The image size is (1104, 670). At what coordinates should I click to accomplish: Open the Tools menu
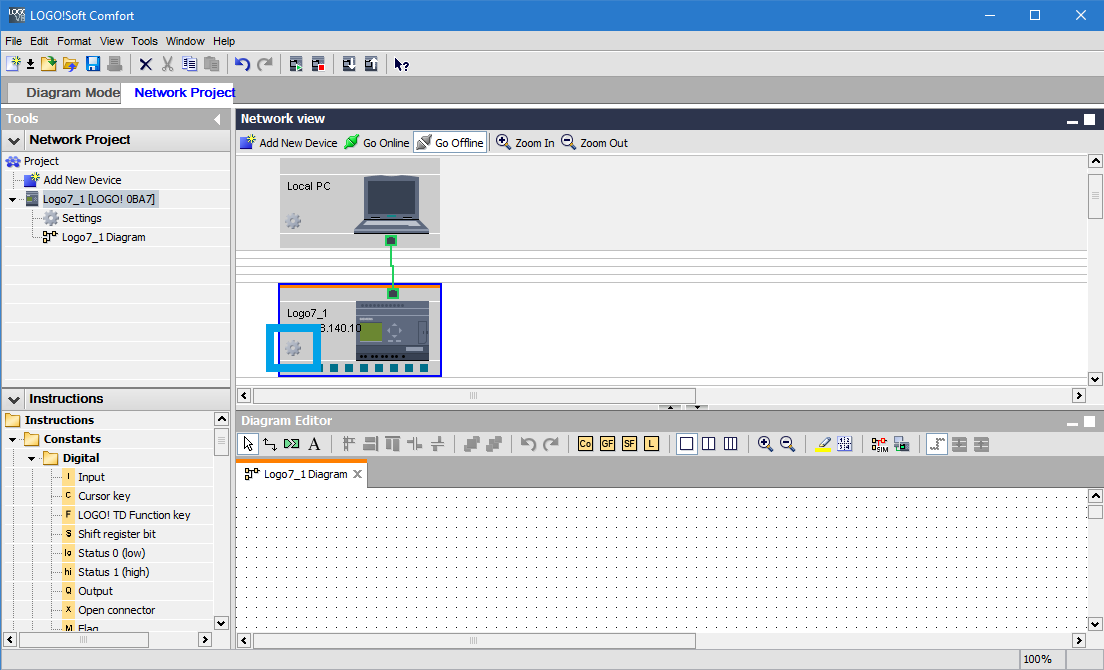(x=144, y=41)
